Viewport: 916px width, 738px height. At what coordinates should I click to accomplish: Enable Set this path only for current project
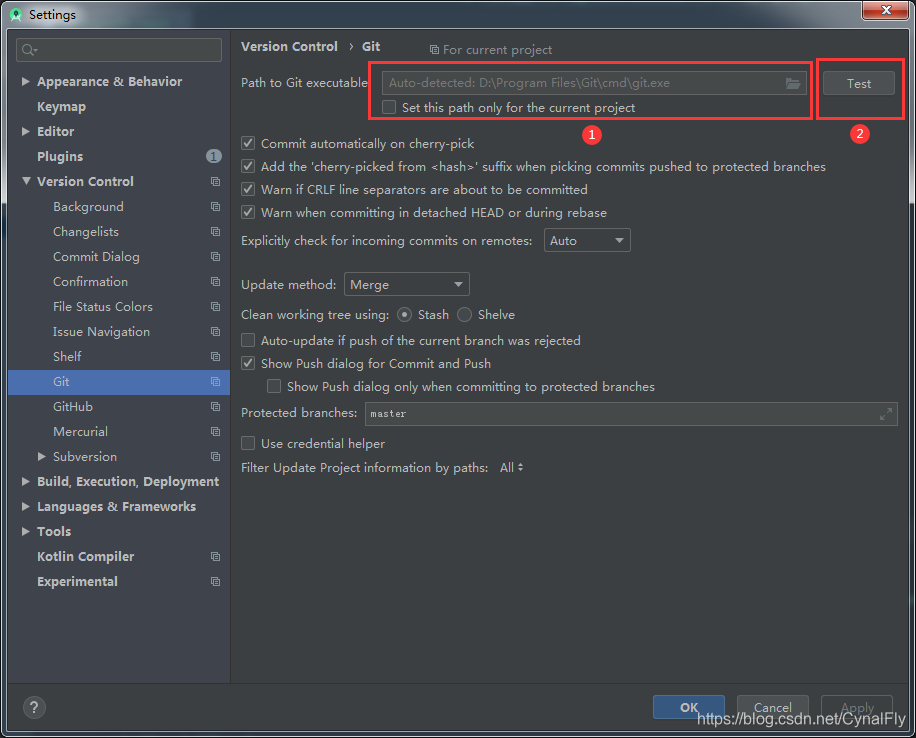pos(389,108)
